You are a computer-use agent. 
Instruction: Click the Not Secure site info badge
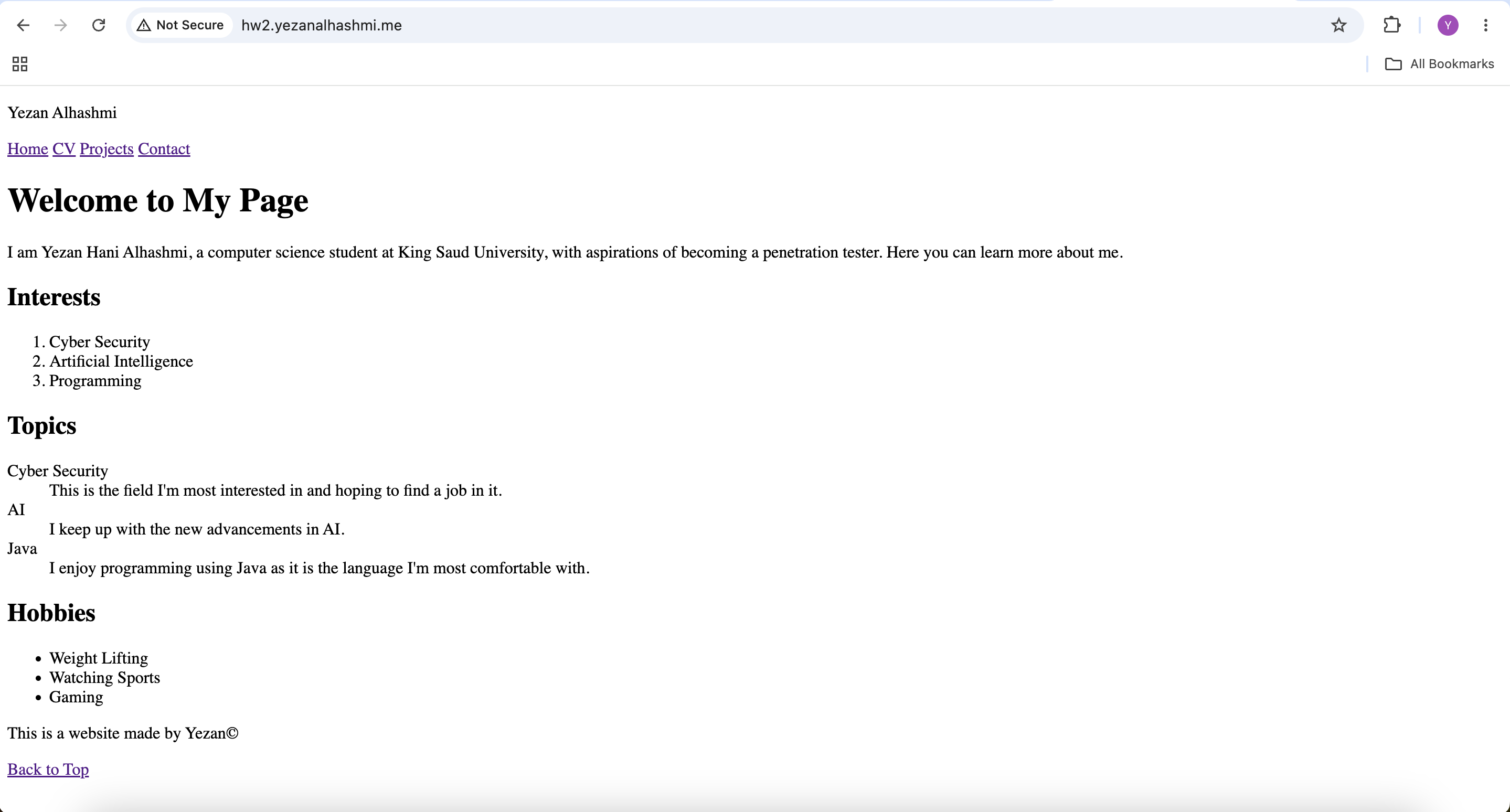[x=180, y=25]
